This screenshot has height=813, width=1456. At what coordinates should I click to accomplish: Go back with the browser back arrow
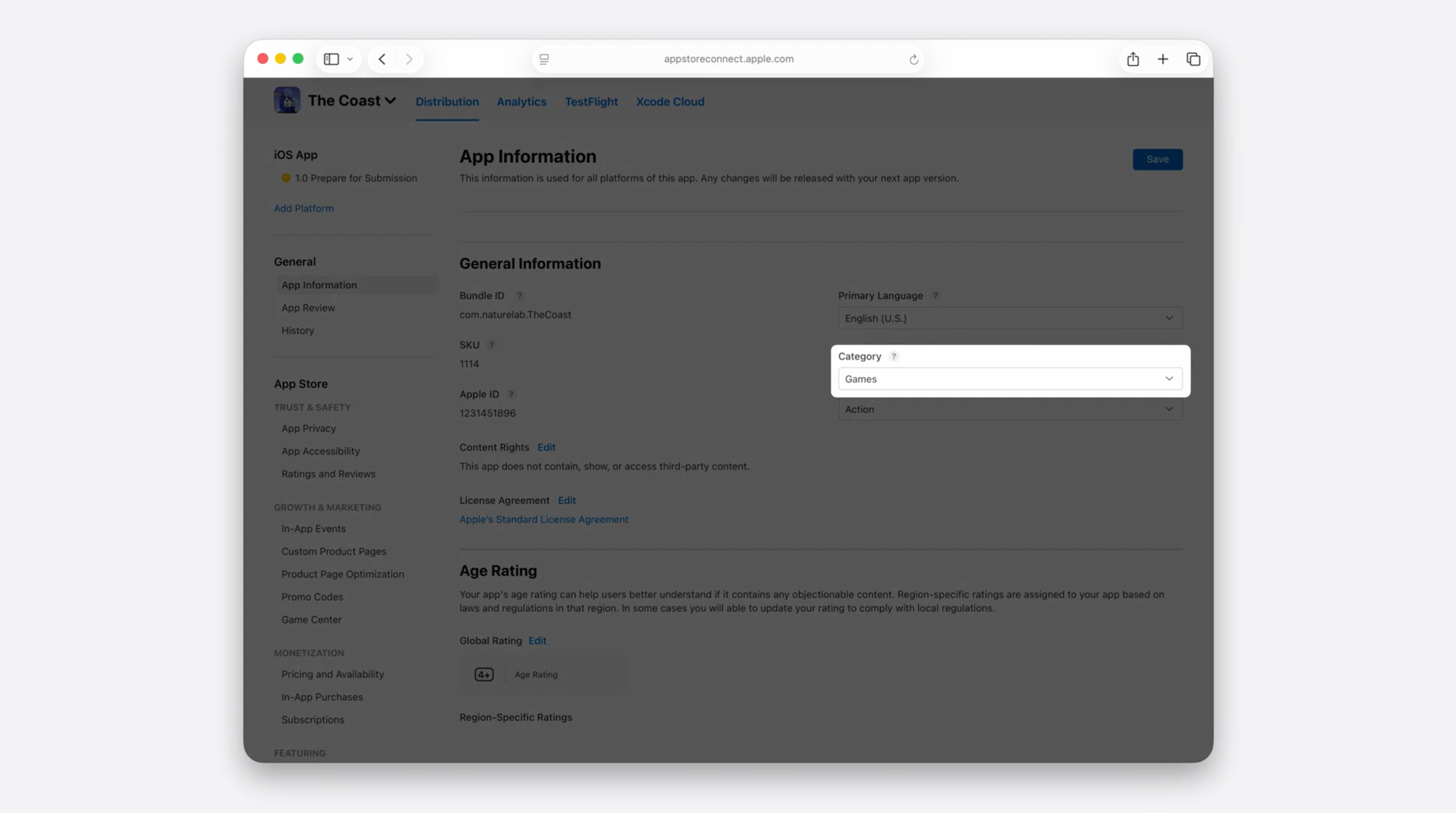[x=382, y=59]
